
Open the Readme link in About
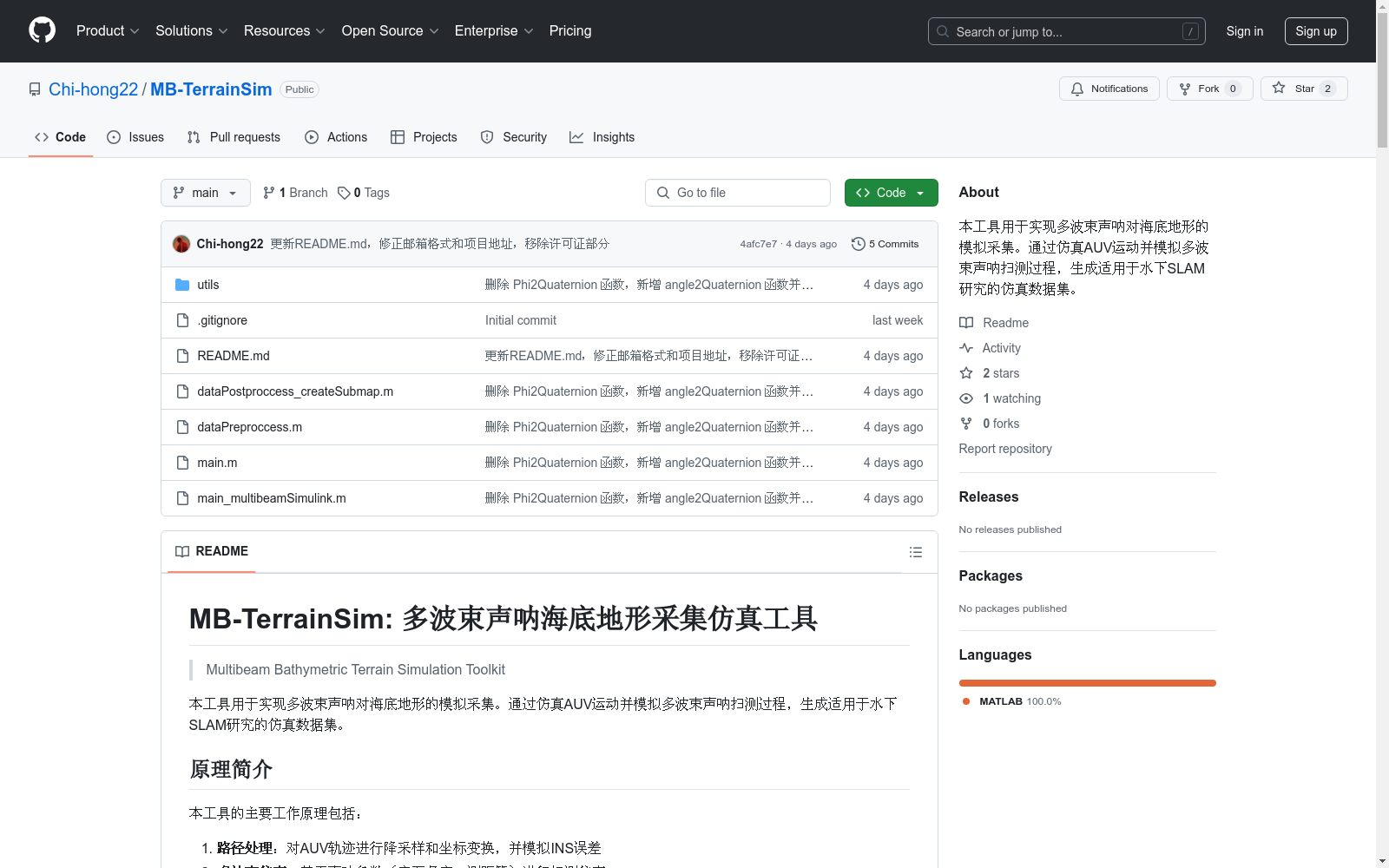994,323
